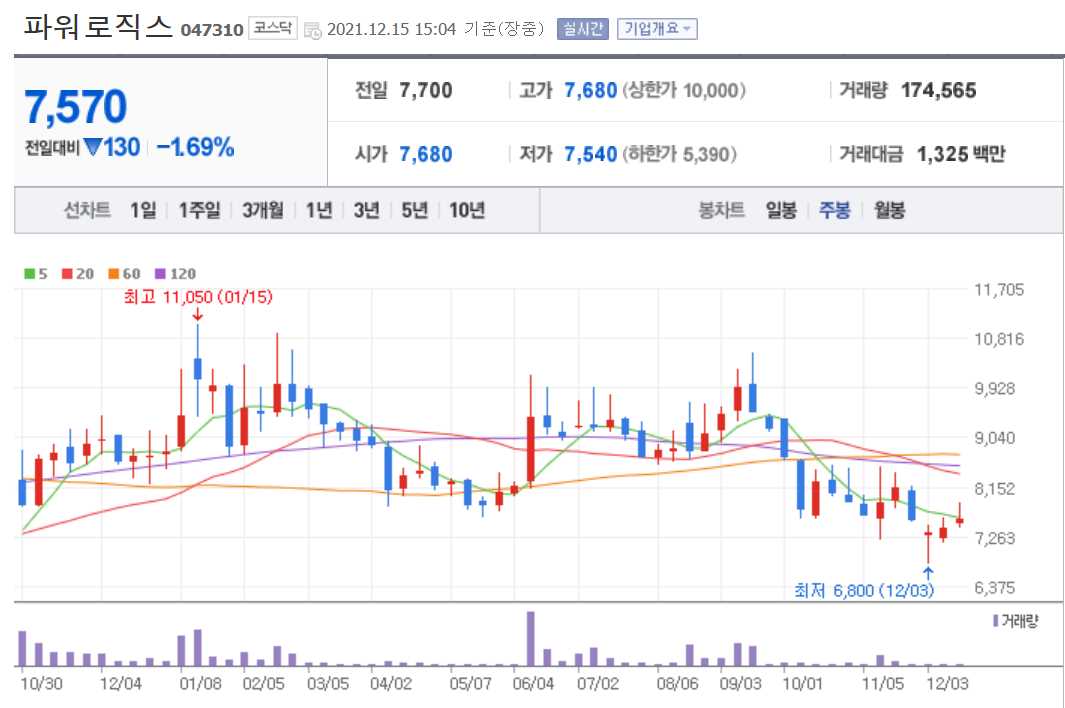Viewport: 1065px width, 708px height.
Task: Switch to 월봉 monthly candles
Action: point(889,210)
